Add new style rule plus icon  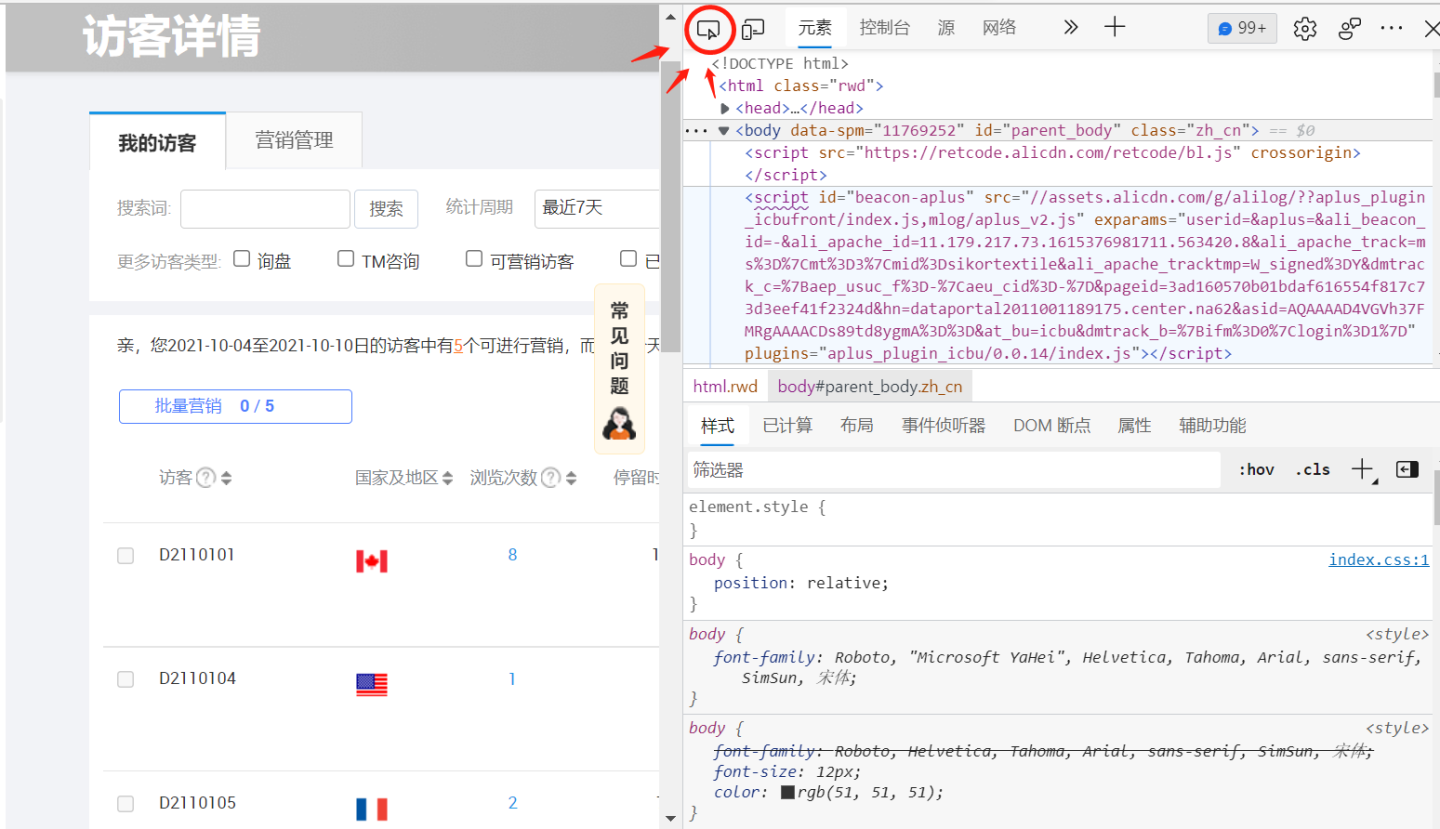click(1362, 469)
